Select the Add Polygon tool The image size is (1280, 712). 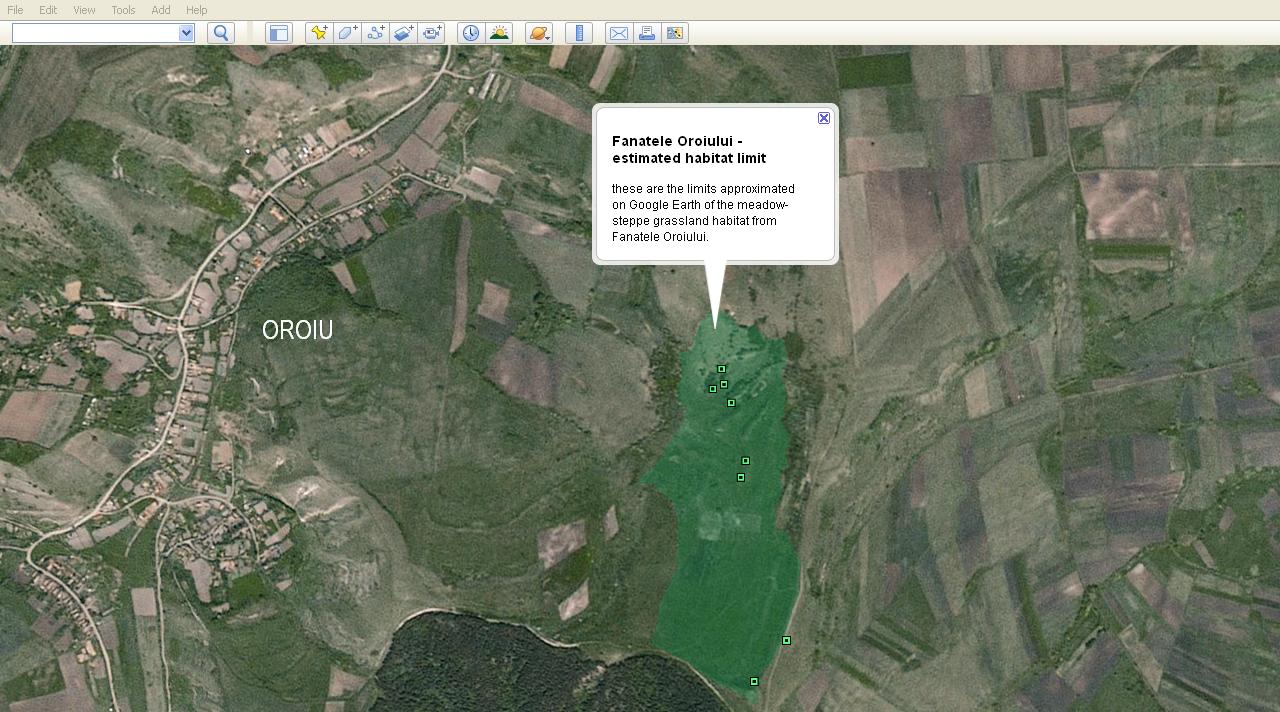tap(347, 33)
